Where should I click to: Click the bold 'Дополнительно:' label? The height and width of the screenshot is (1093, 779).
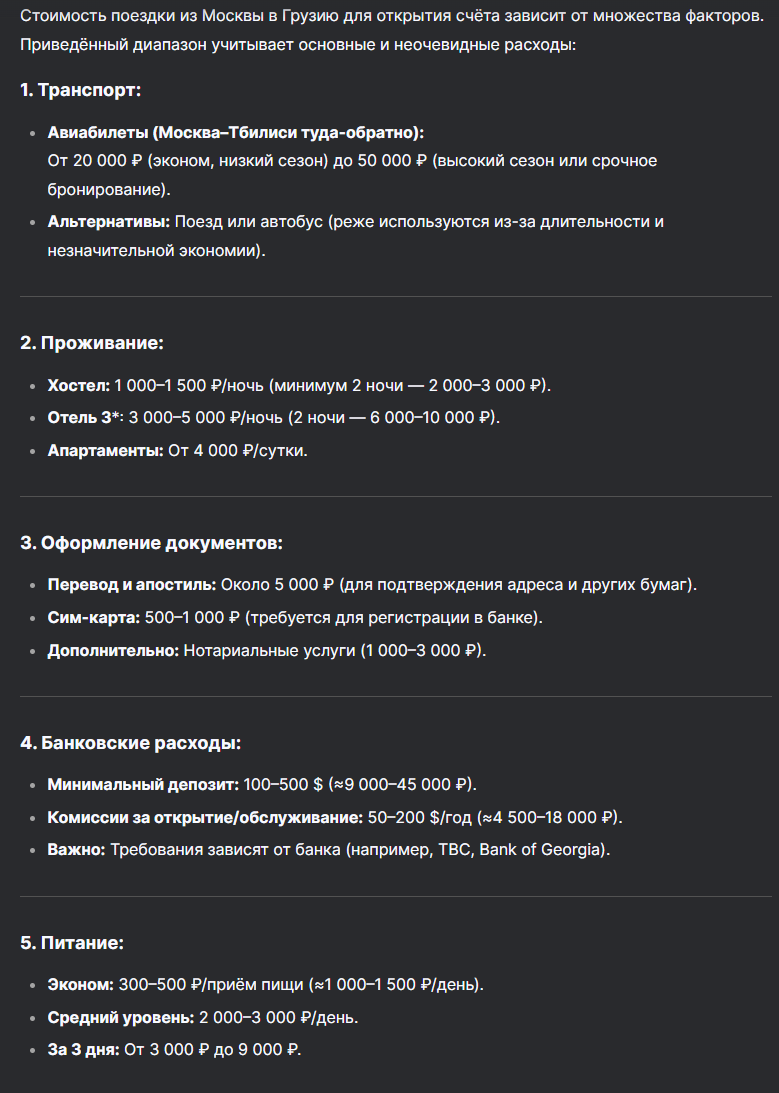(x=113, y=650)
